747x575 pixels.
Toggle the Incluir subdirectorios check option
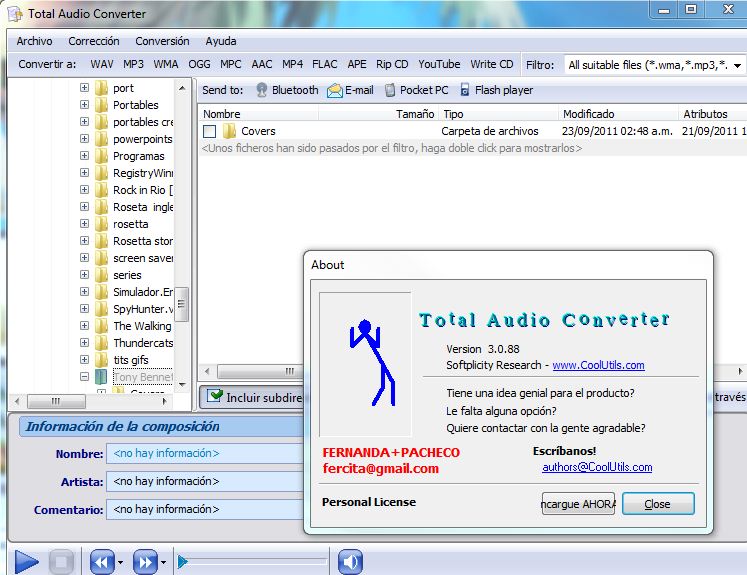215,396
